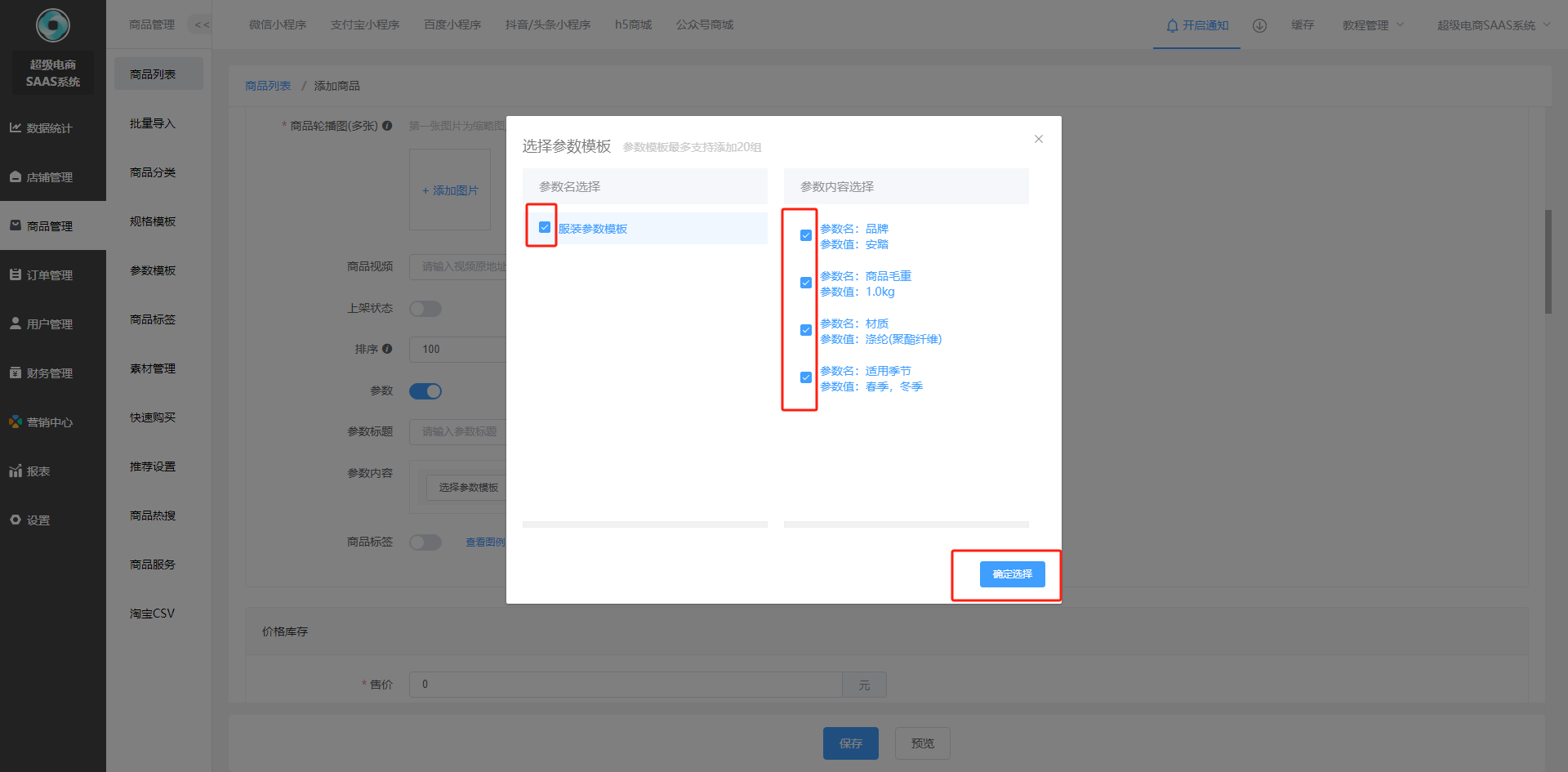Screen dimensions: 1568x772
Task: Close the 选择参数模板 dialog
Action: 1039,139
